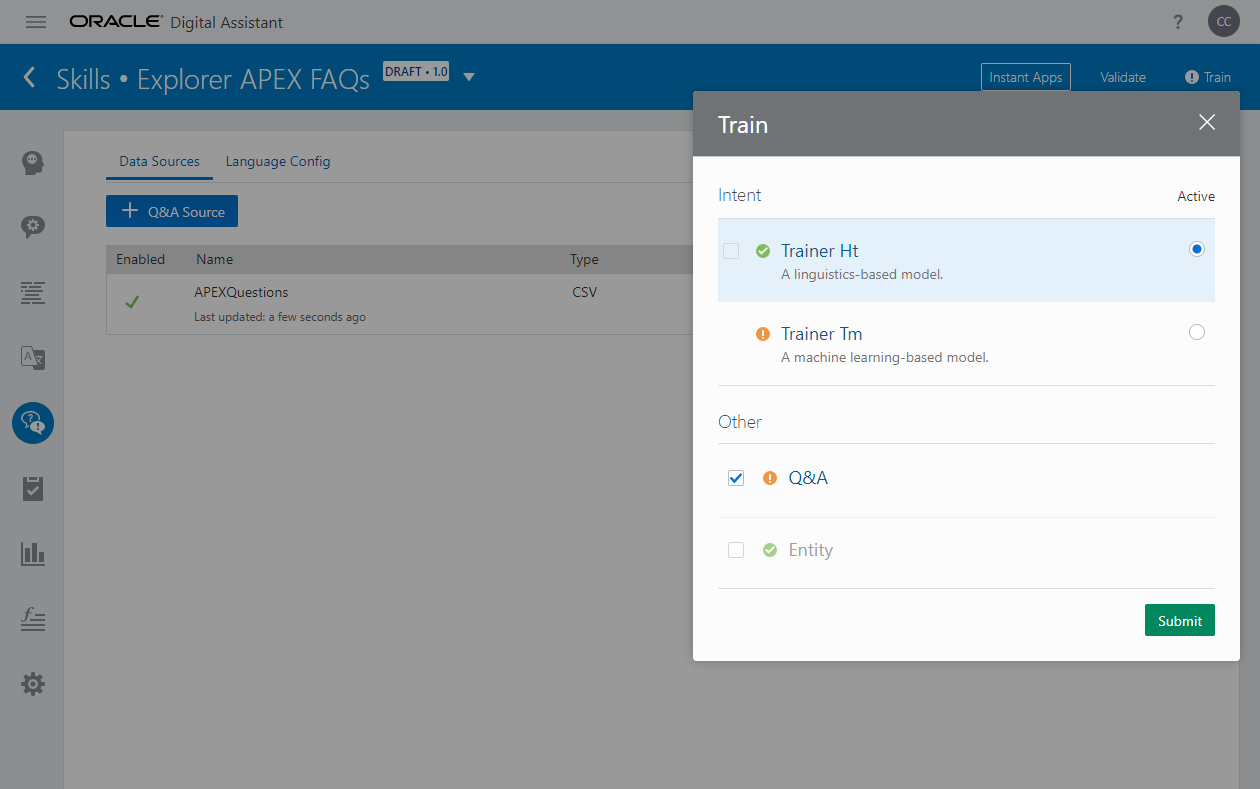
Task: Select the Q&A sidebar icon
Action: (33, 423)
